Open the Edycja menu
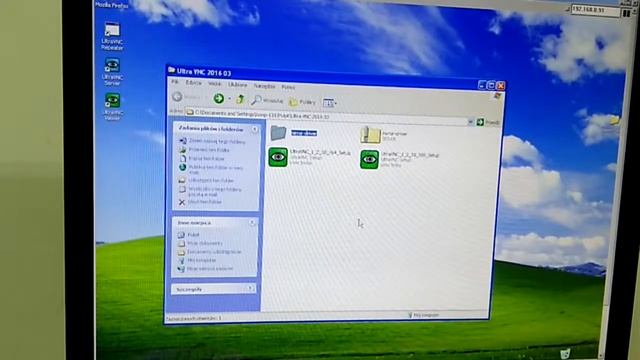 click(193, 83)
